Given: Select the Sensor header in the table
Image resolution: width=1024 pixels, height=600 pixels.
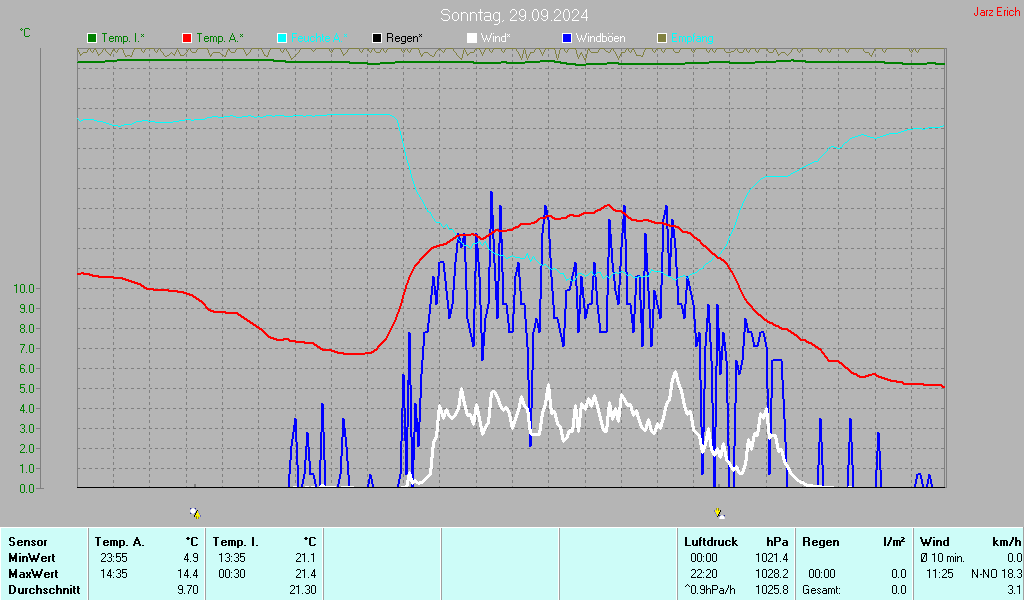Looking at the screenshot, I should pos(27,541).
